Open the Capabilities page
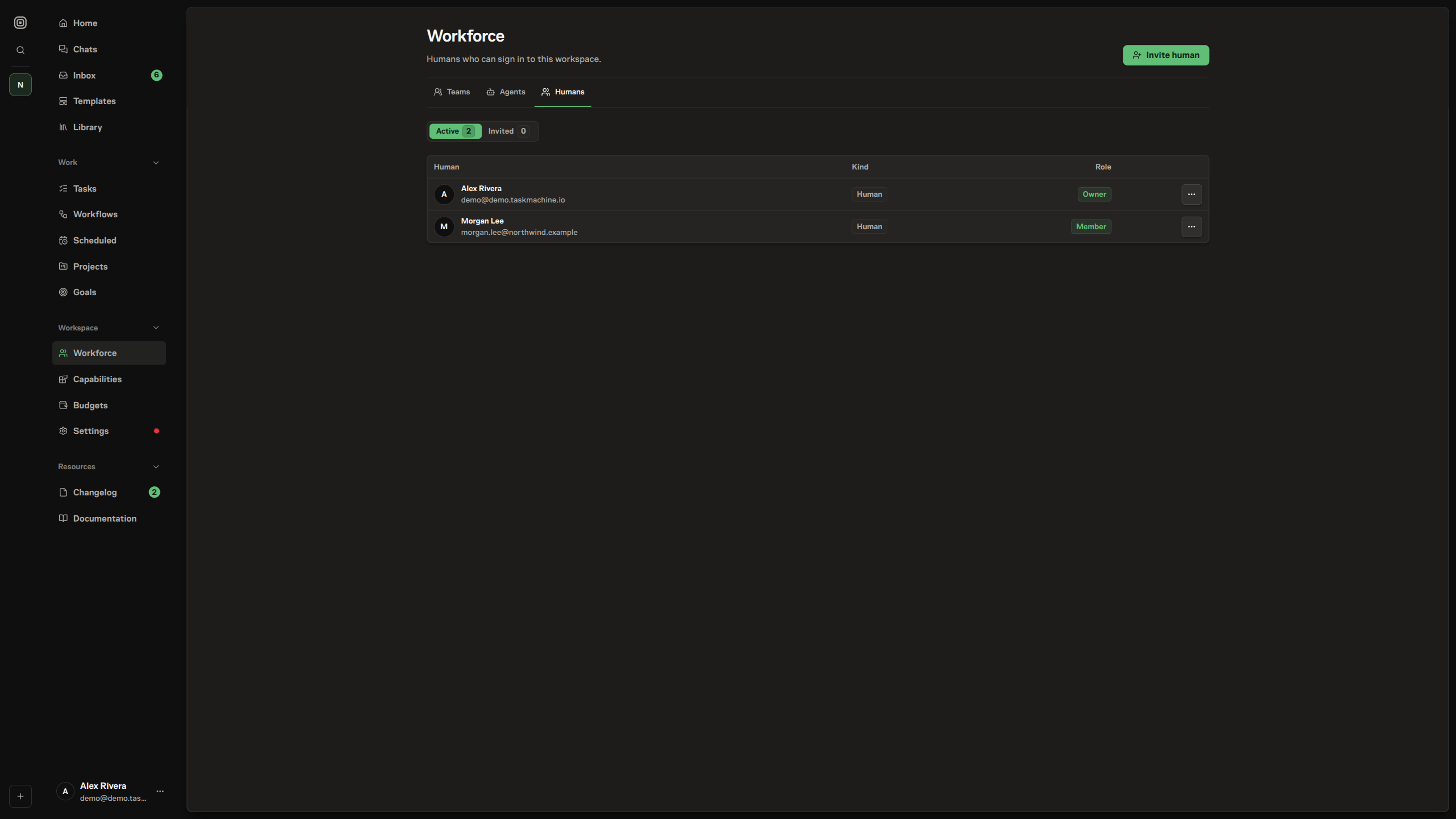 point(109,379)
